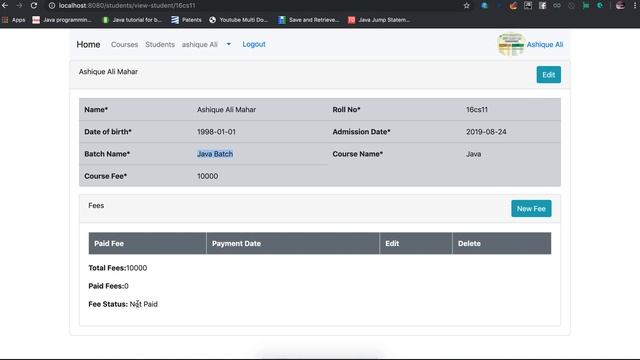
Task: Click the New Fee button
Action: pos(531,209)
